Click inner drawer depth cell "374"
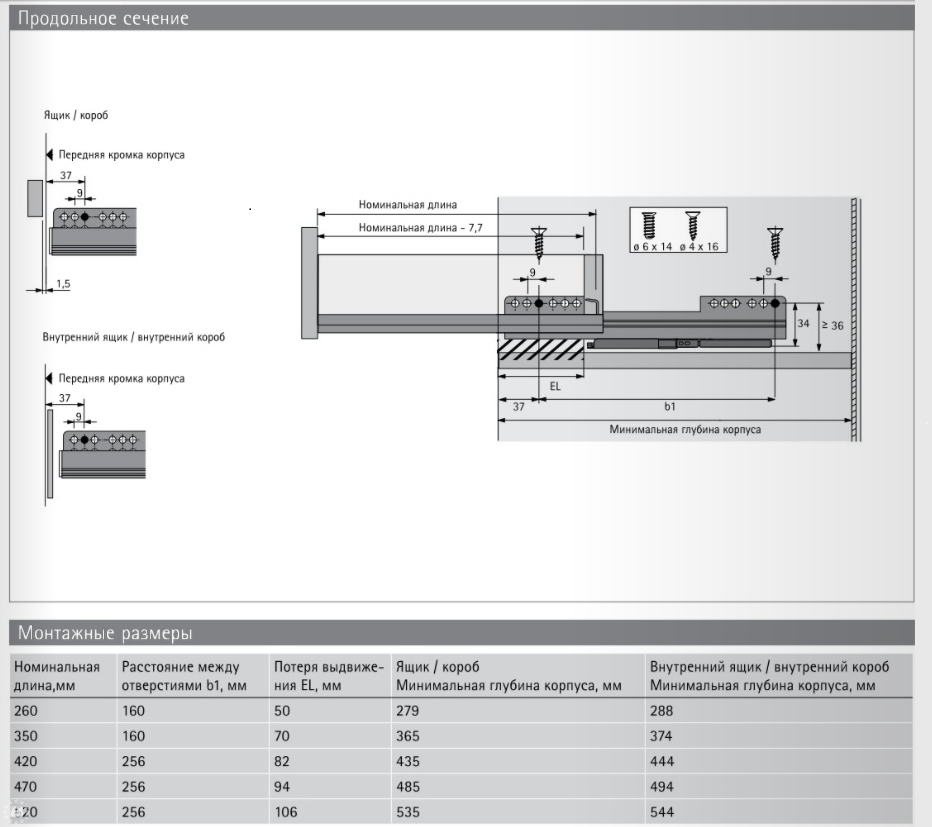The image size is (932, 827). (x=662, y=736)
